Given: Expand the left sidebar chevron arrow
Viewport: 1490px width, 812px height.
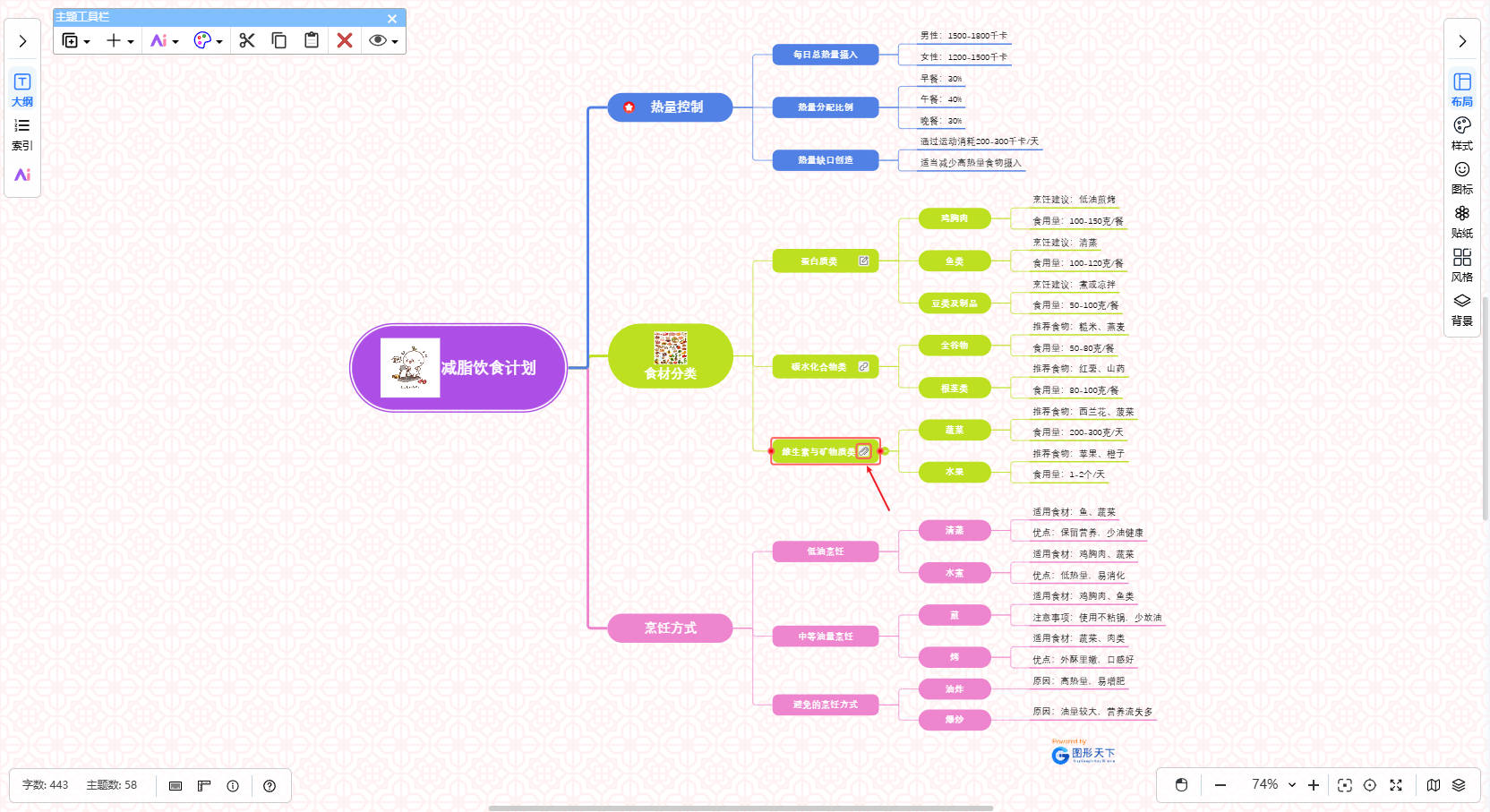Looking at the screenshot, I should pos(22,41).
